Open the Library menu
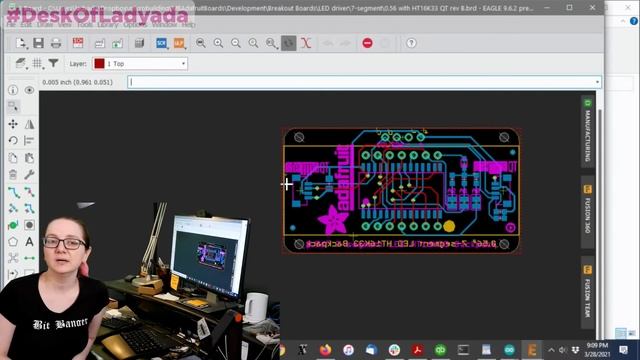 tap(108, 24)
